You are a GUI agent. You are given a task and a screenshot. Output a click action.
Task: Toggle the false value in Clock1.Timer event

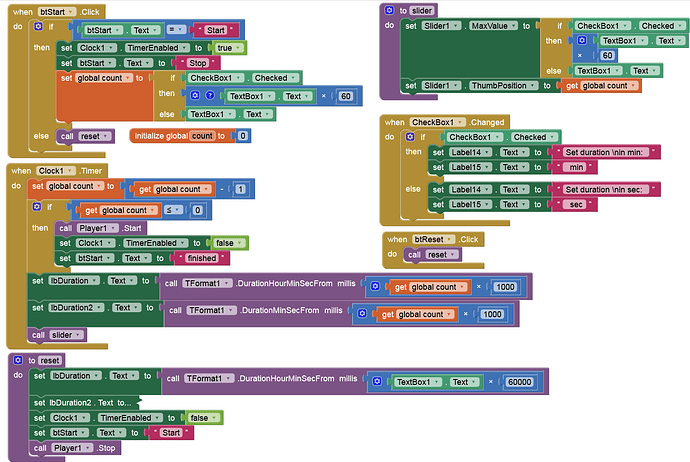tap(227, 243)
